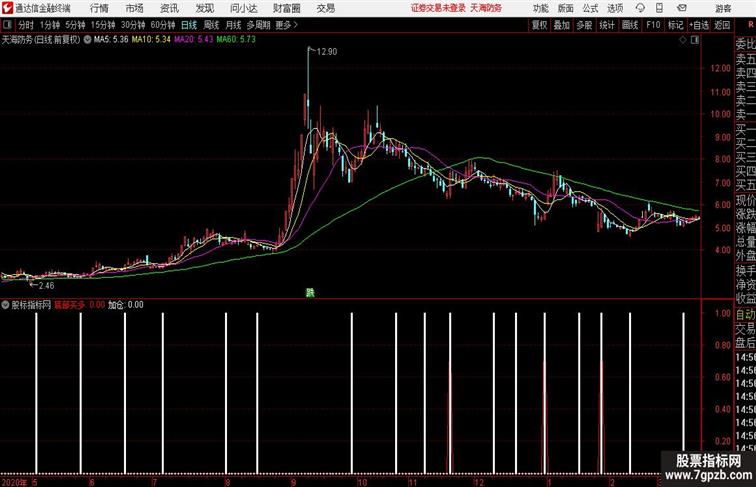Open the mail message icon
The image size is (756, 487).
pyautogui.click(x=682, y=8)
